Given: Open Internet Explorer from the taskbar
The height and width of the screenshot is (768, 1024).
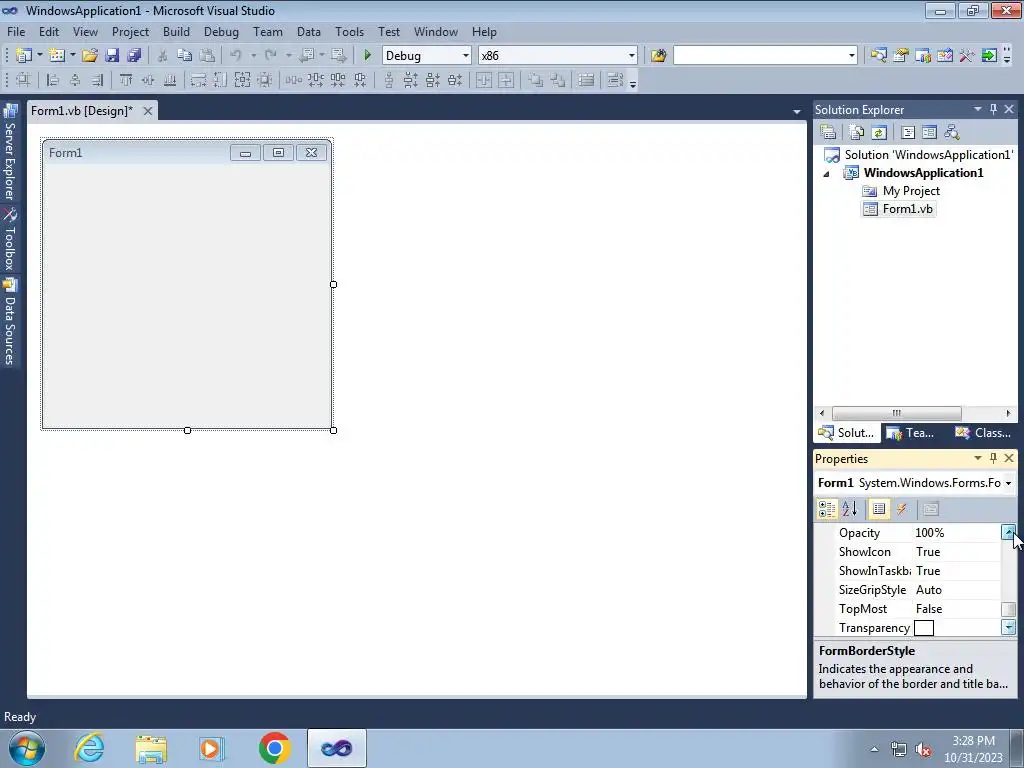Looking at the screenshot, I should (89, 748).
